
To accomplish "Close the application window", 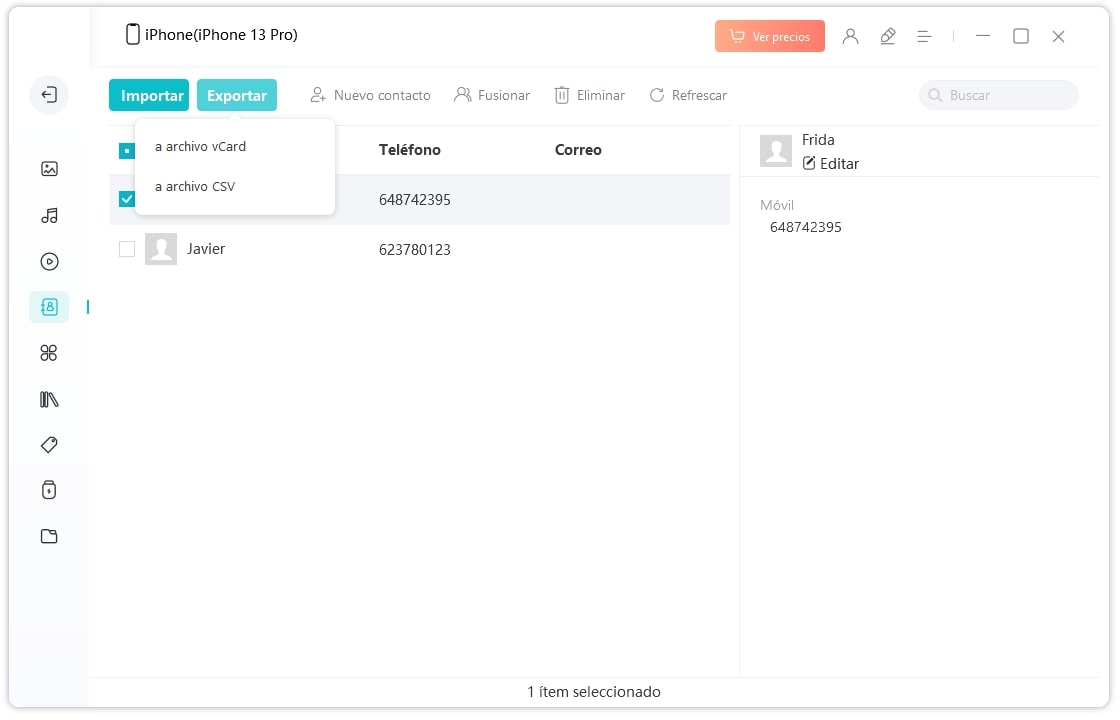I will tap(1060, 36).
